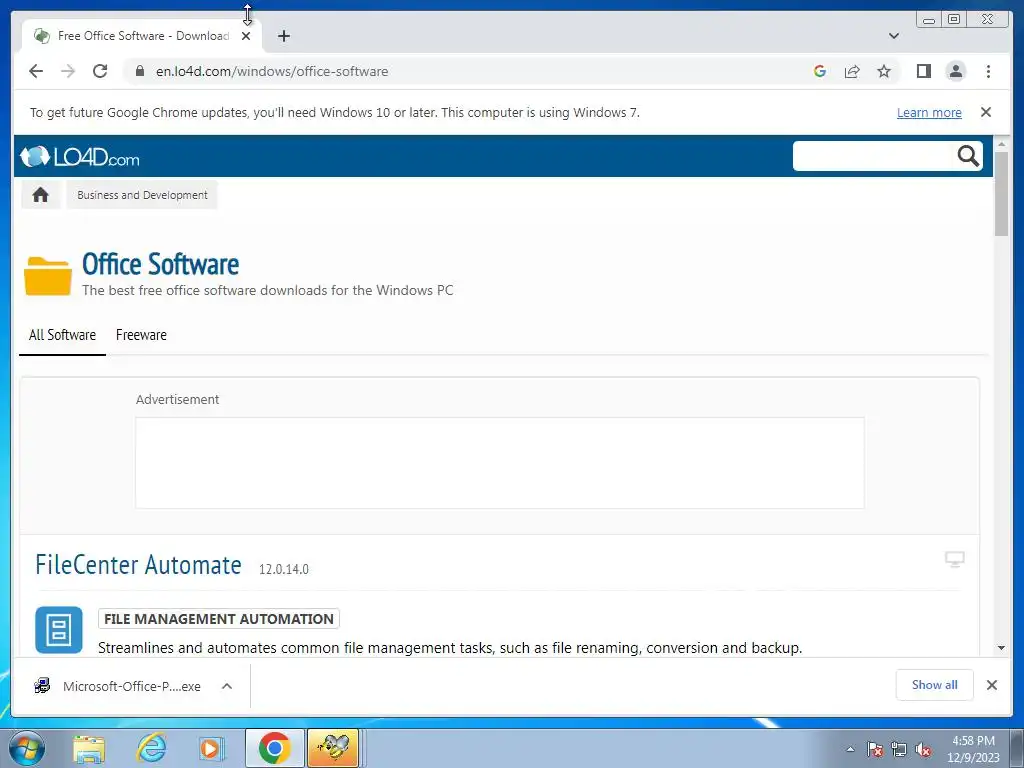Open the Chrome profile avatar menu
This screenshot has width=1024, height=768.
click(955, 71)
